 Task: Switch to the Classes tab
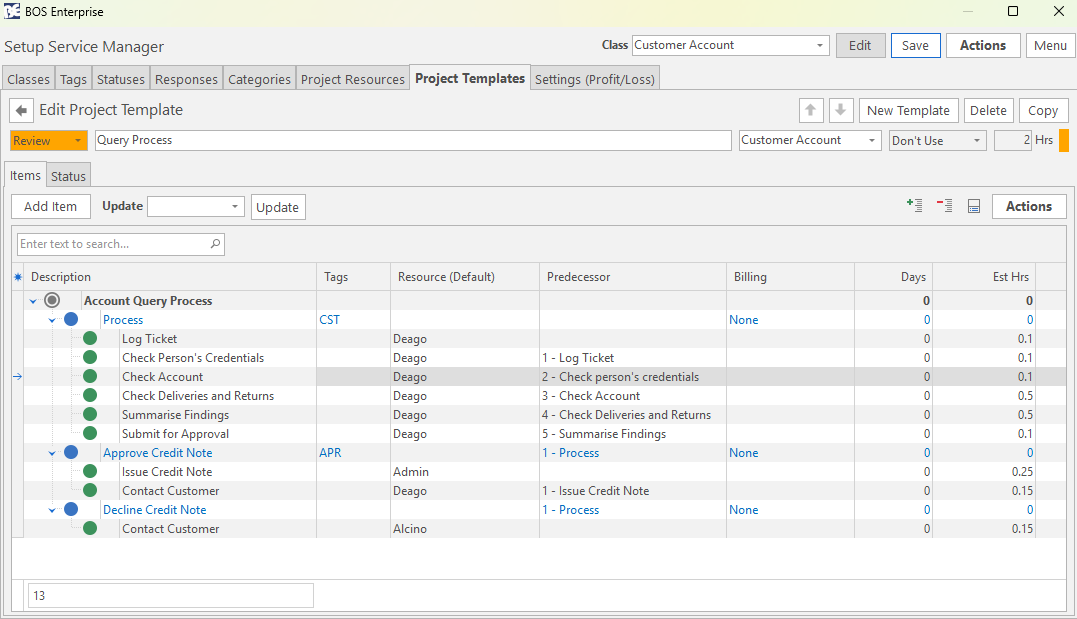pos(28,79)
